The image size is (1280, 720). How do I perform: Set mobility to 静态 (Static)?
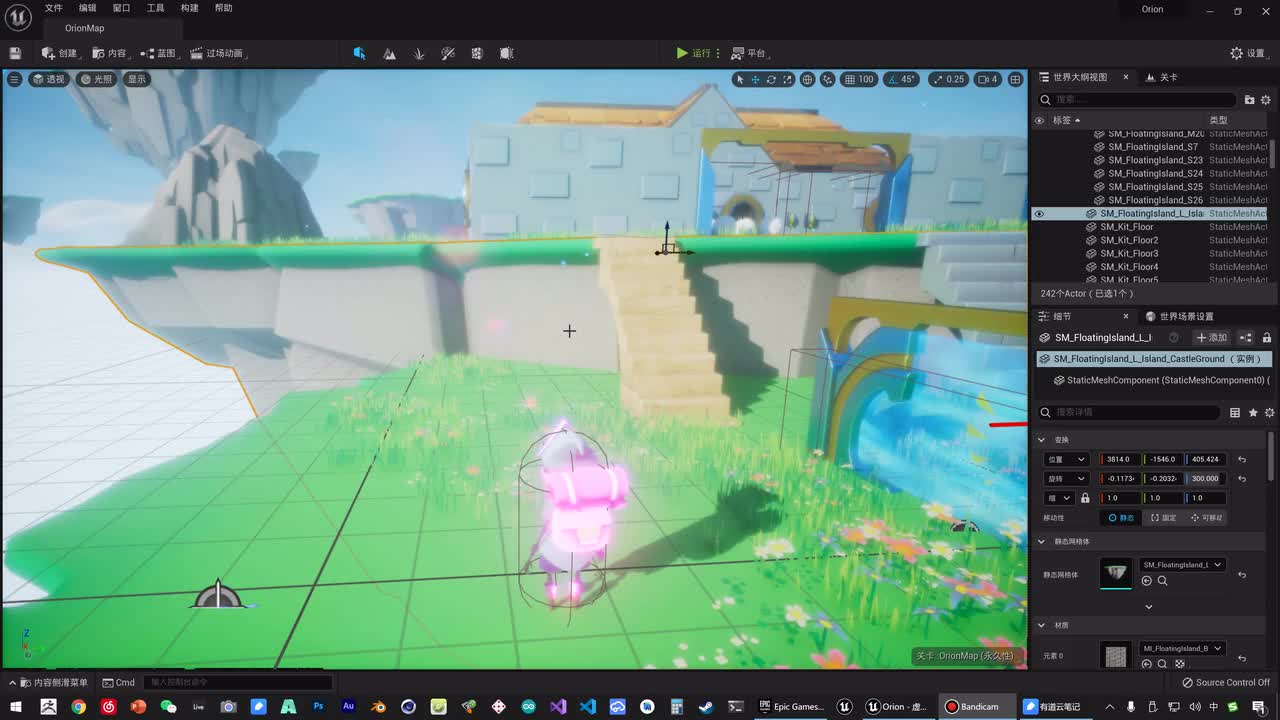1120,518
